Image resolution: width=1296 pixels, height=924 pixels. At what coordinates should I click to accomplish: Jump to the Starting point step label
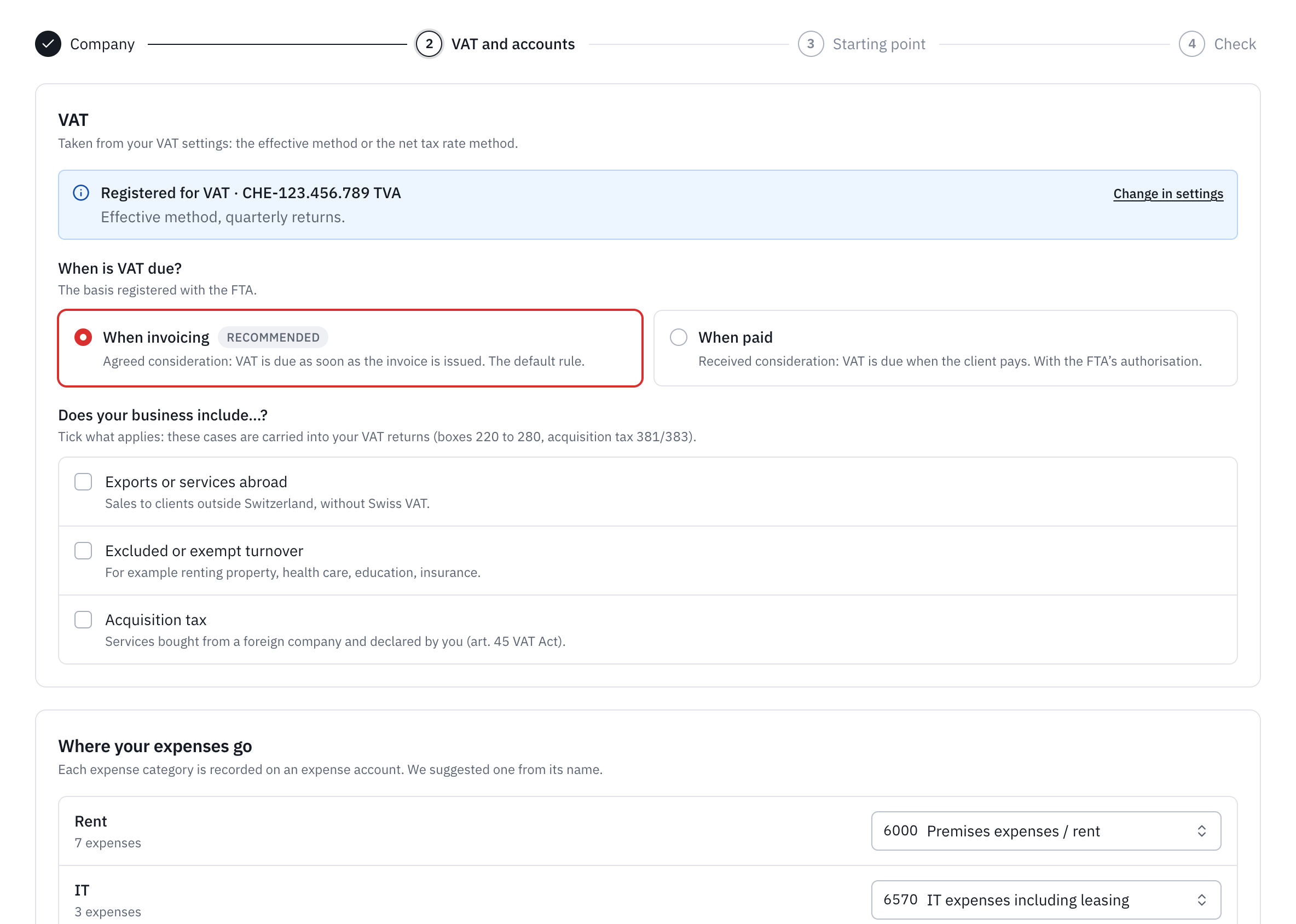pyautogui.click(x=878, y=44)
